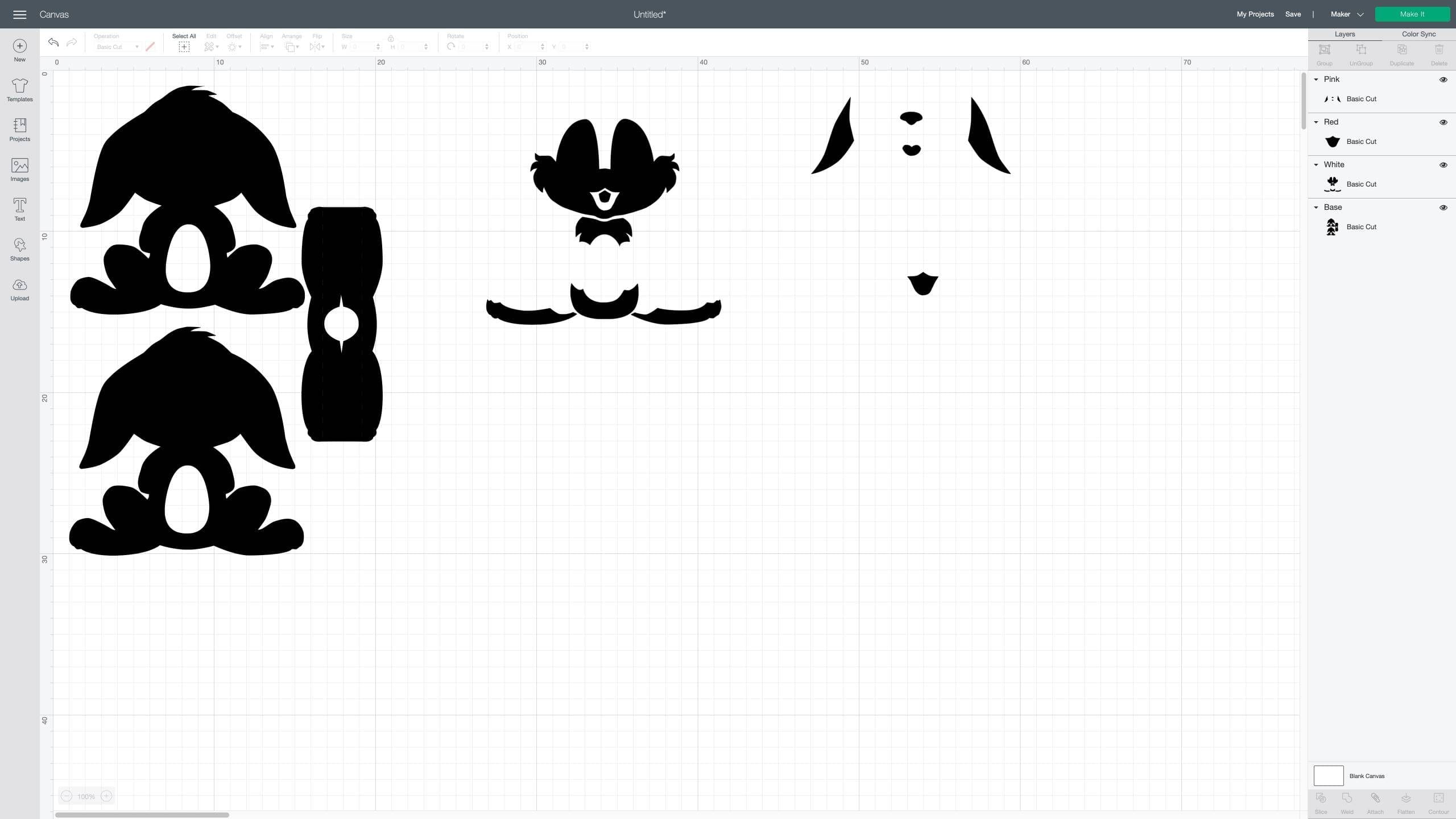Click the Upload icon
Viewport: 1456px width, 819px height.
(19, 285)
